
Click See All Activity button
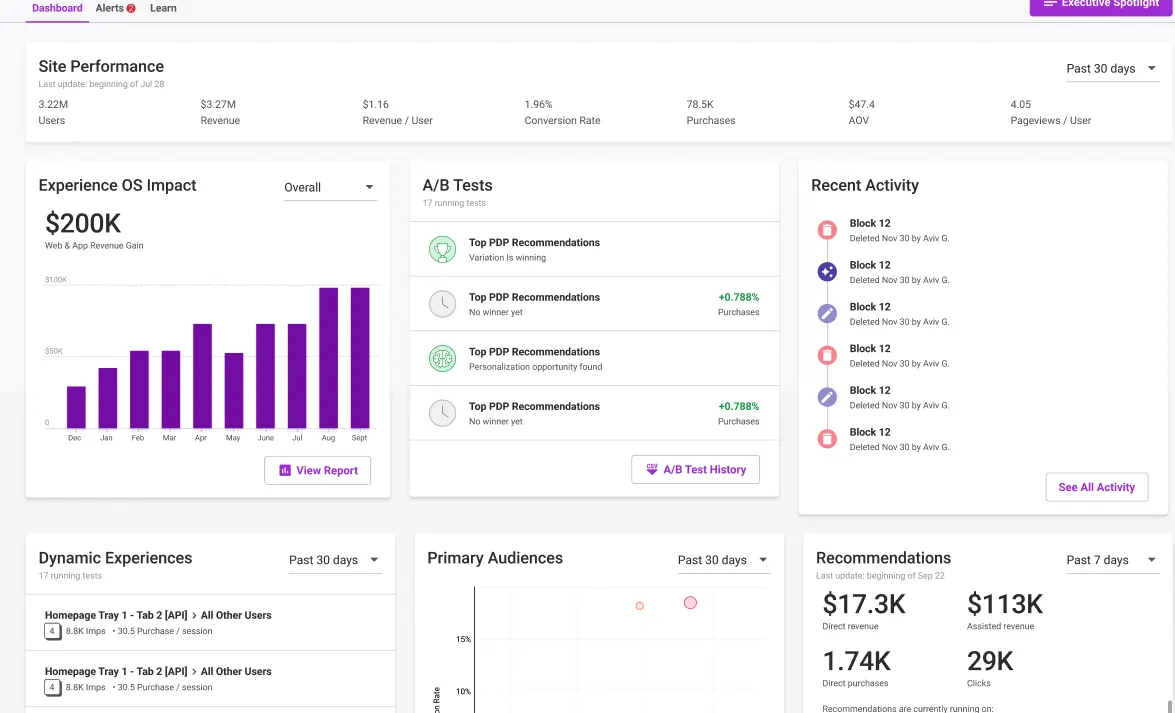point(1096,487)
